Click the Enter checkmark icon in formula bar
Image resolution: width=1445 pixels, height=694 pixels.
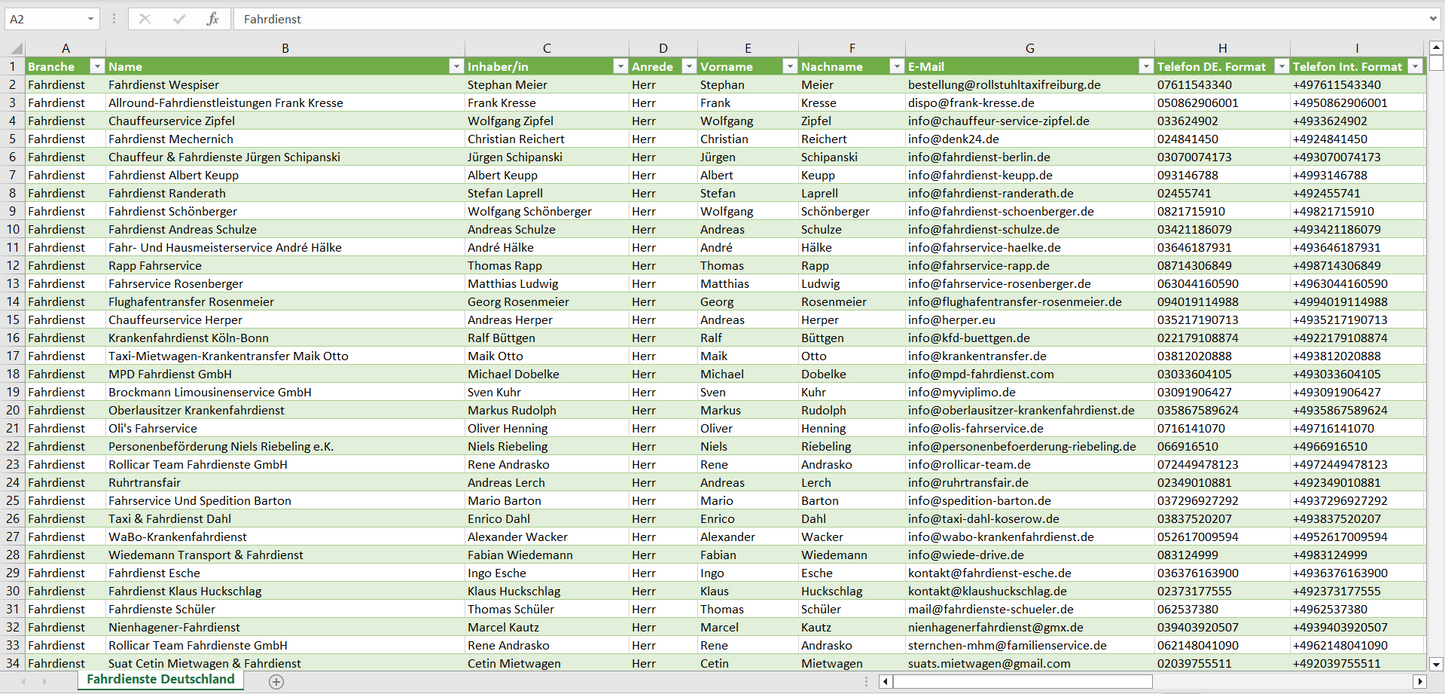click(x=179, y=19)
